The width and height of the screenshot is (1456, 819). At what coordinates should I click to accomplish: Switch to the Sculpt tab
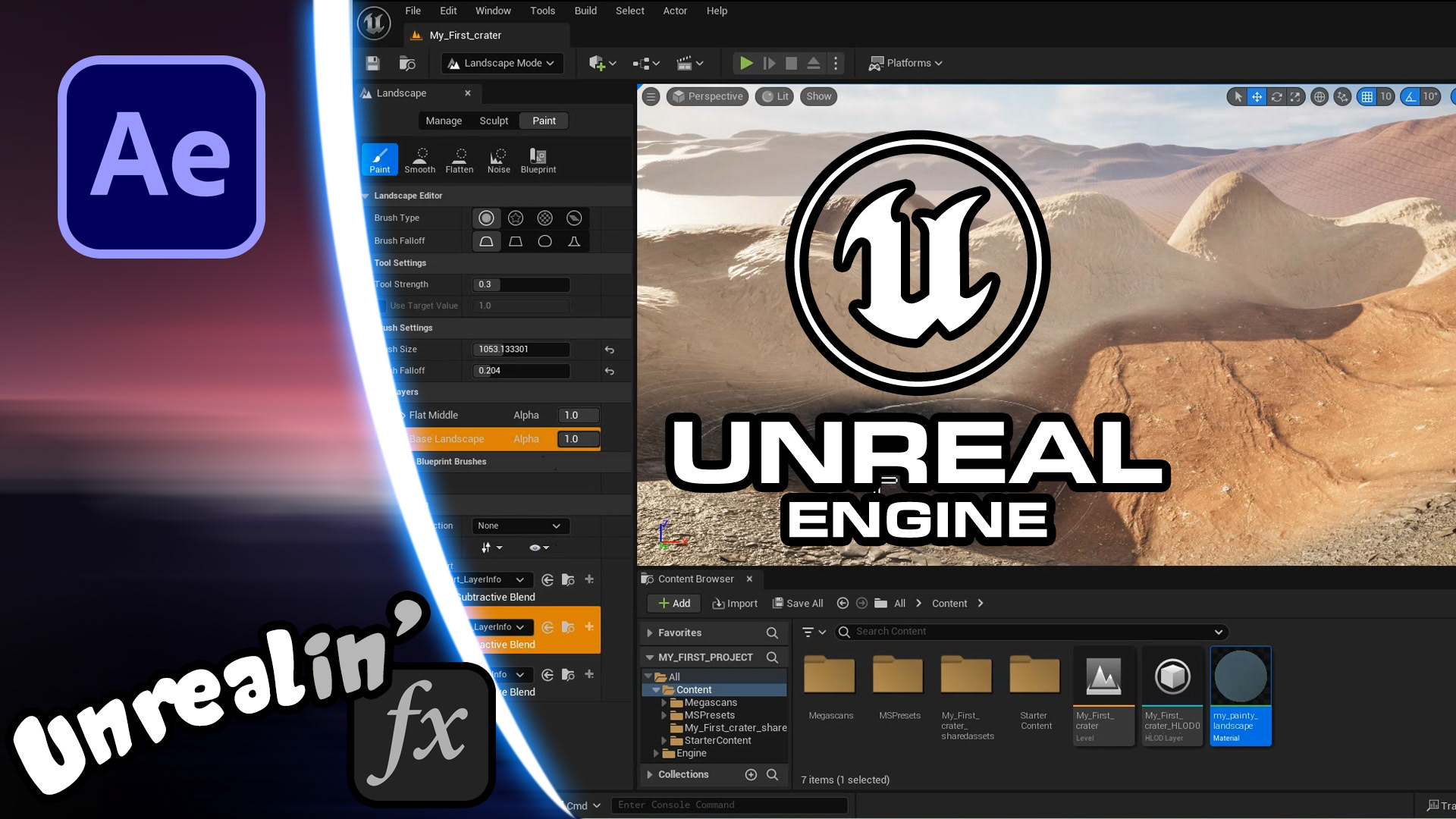click(x=494, y=121)
